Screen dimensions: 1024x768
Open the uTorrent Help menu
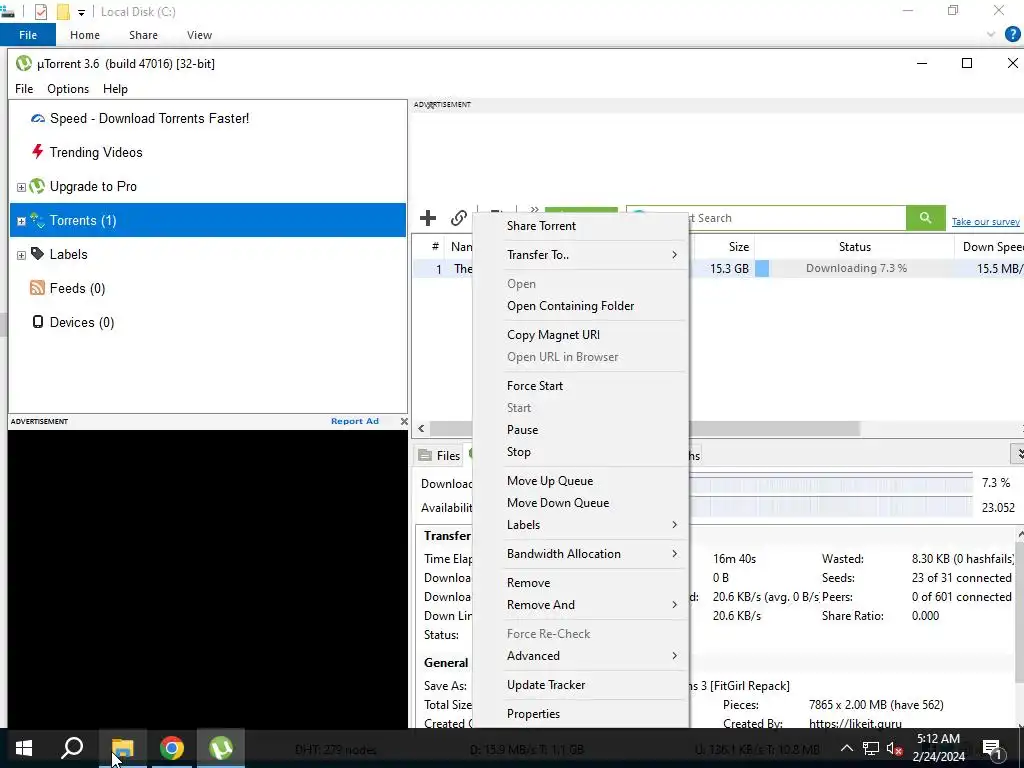coord(115,89)
